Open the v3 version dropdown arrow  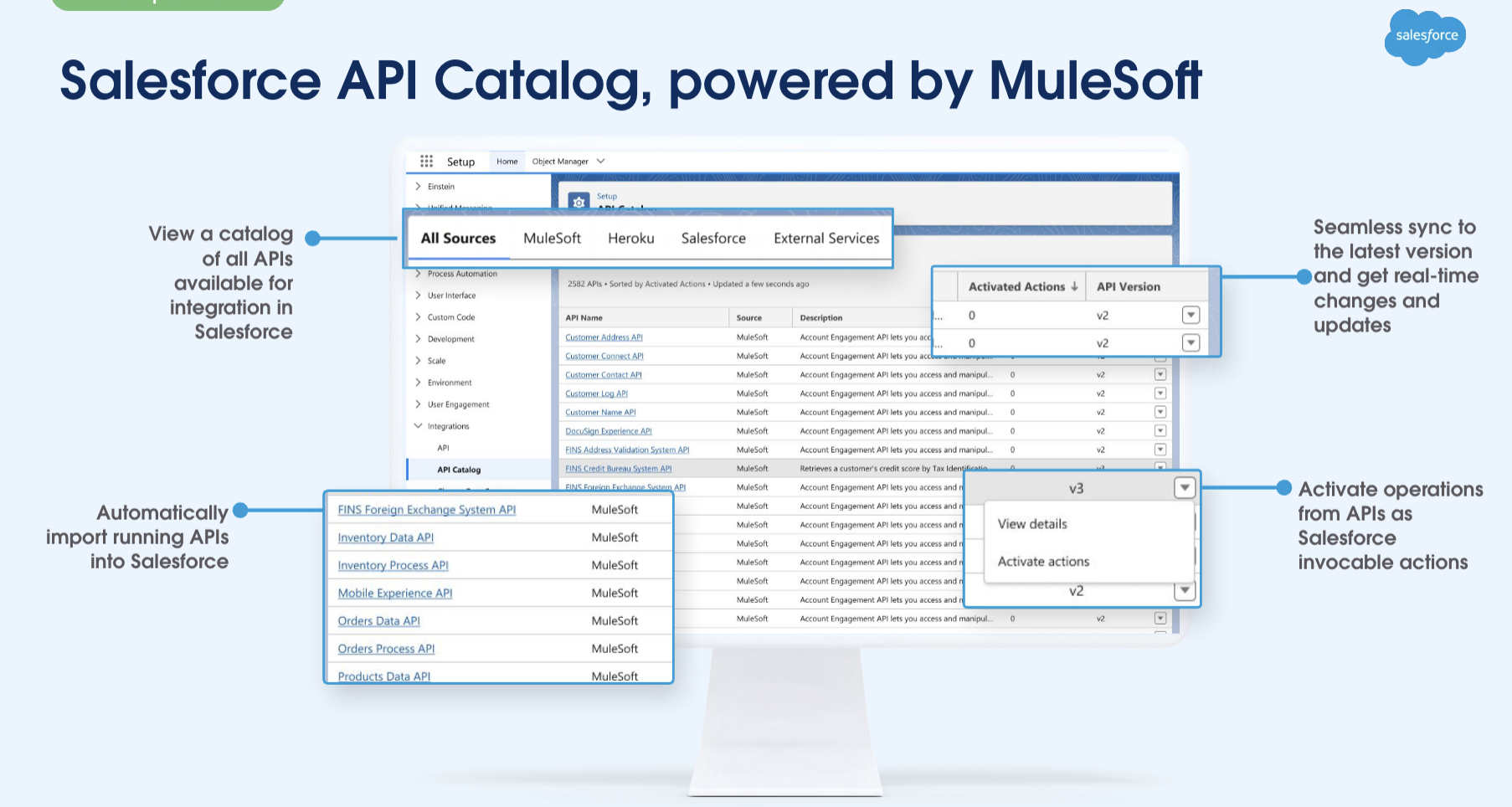pyautogui.click(x=1184, y=488)
